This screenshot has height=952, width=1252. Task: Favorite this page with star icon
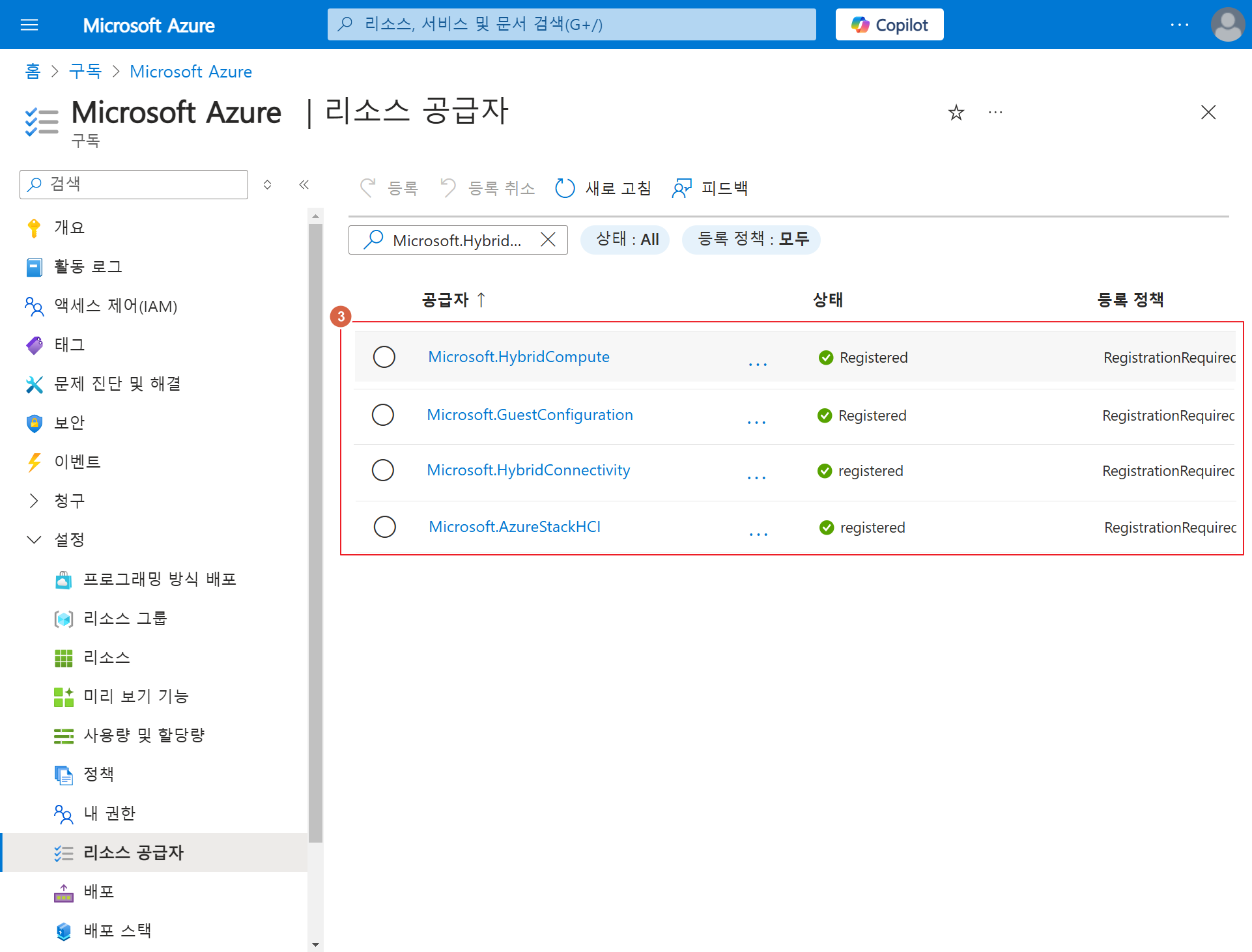(x=956, y=113)
